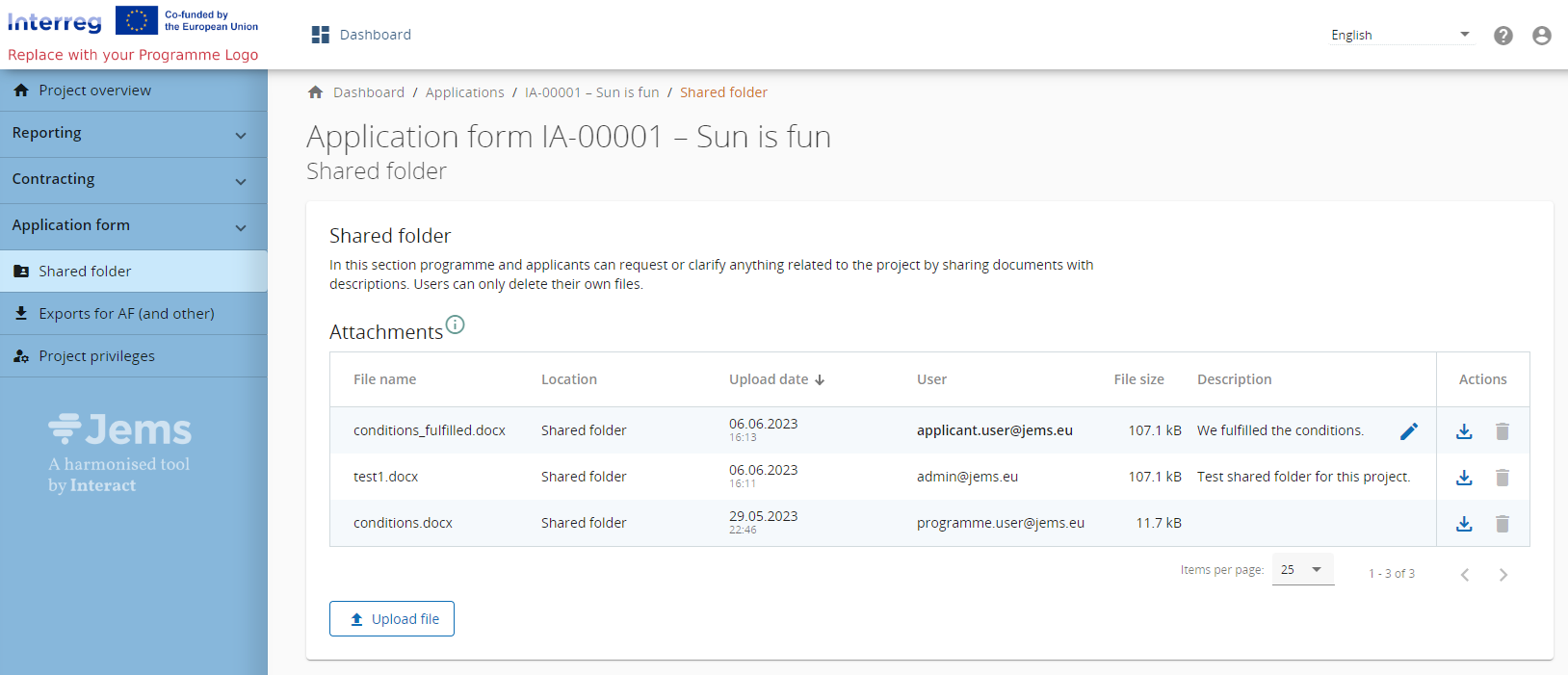Viewport: 1568px width, 675px height.
Task: Delete the conditions_fulfilled.docx attachment
Action: (x=1502, y=431)
